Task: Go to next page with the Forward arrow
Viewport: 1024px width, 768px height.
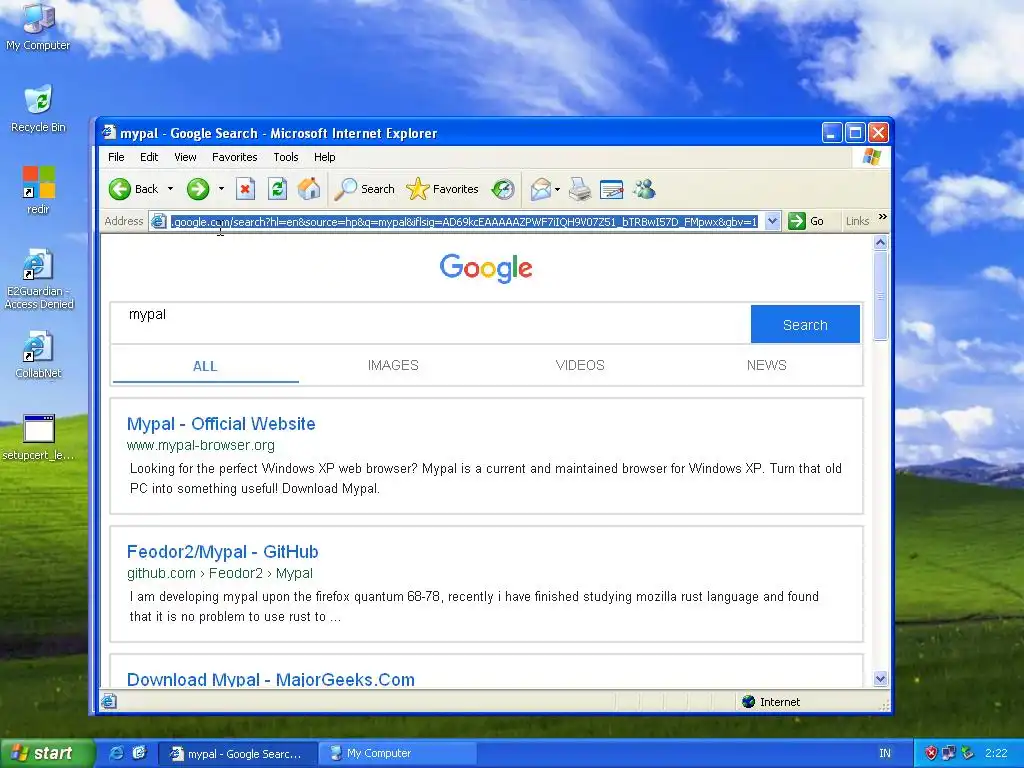Action: coord(198,189)
